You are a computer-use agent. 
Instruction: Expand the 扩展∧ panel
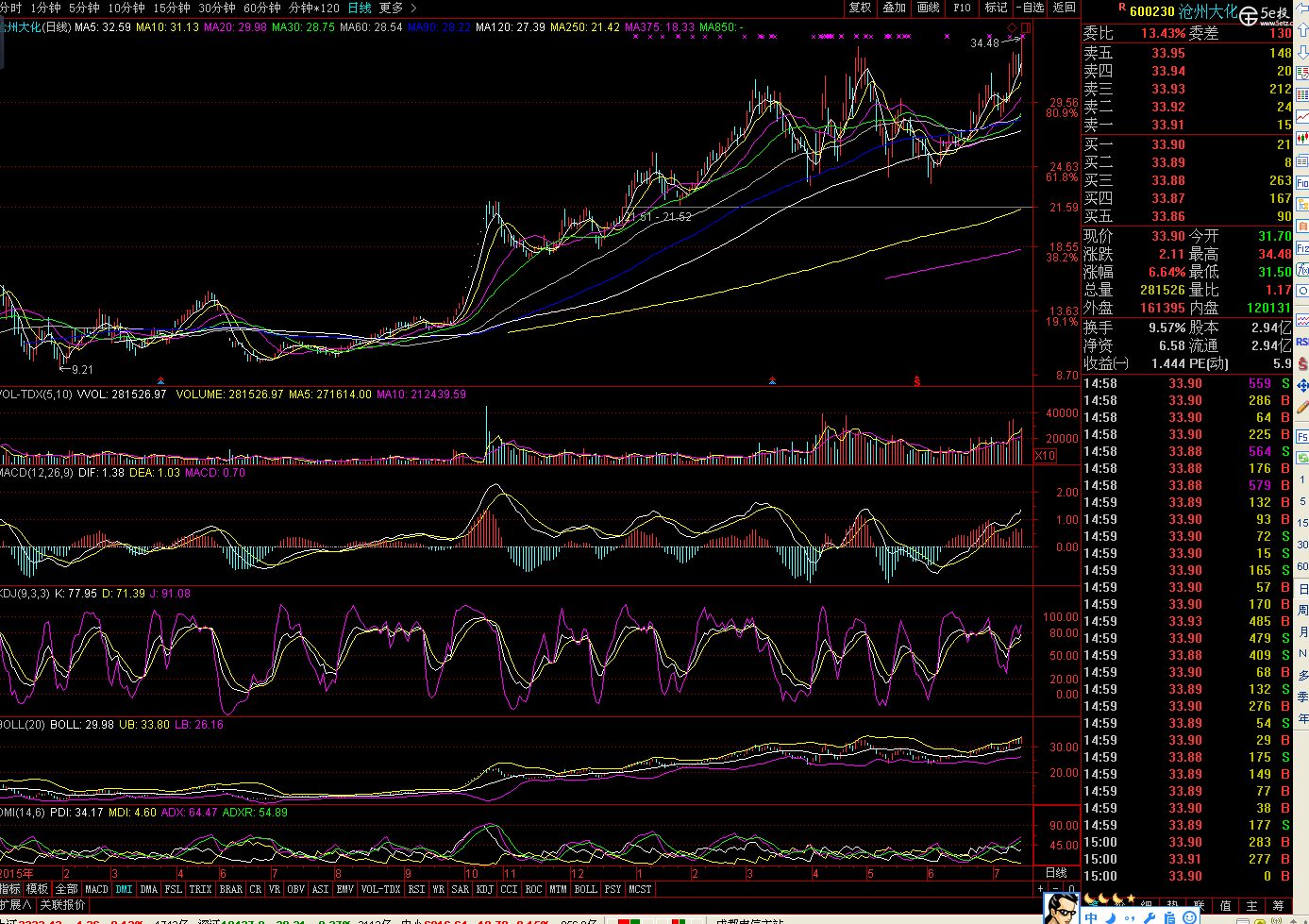(x=16, y=905)
